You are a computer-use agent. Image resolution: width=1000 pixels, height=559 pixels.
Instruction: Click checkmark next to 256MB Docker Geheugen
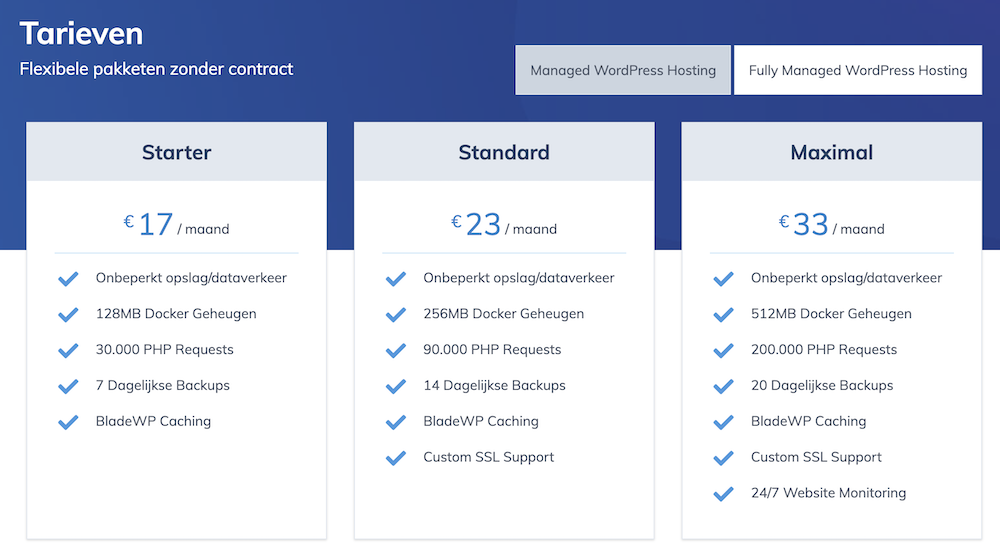pyautogui.click(x=396, y=314)
